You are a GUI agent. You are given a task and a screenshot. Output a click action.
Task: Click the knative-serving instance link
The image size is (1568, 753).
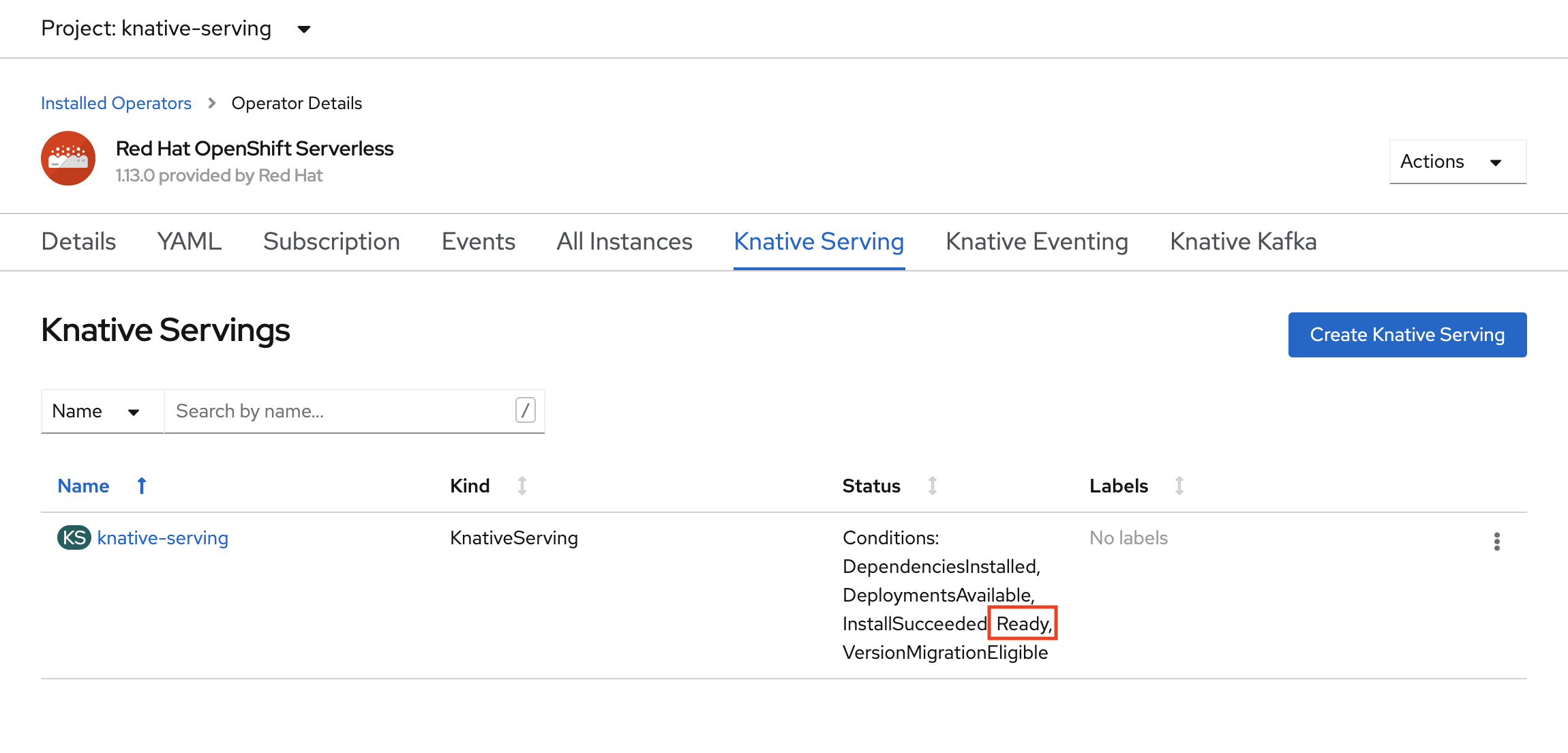(x=162, y=538)
